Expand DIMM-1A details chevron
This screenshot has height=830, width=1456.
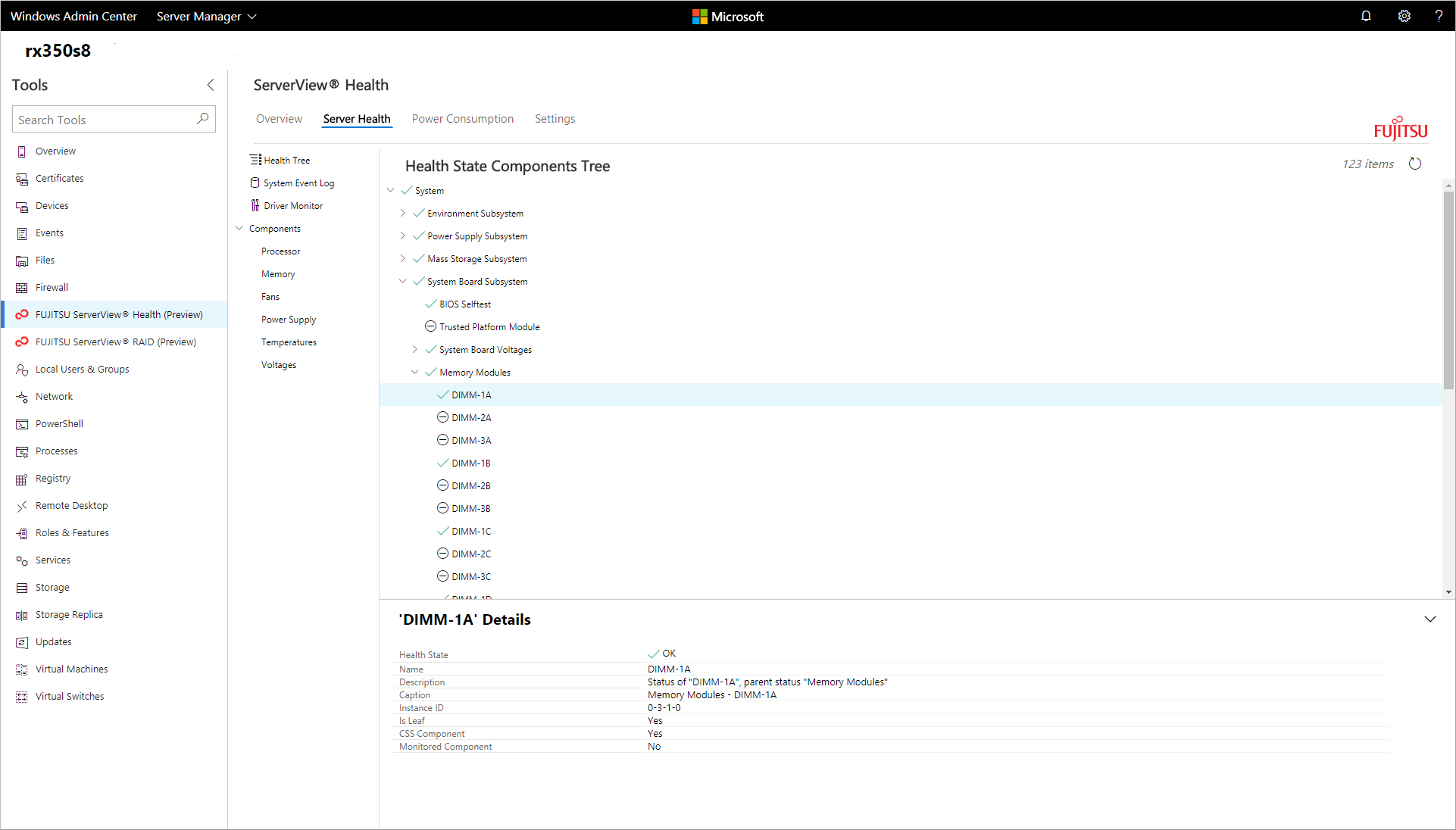(x=1430, y=619)
